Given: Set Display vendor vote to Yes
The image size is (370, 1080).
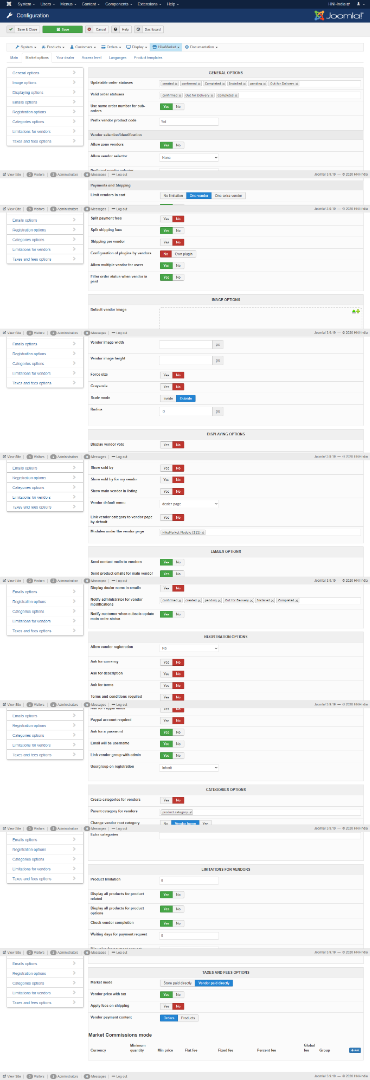Looking at the screenshot, I should tap(166, 445).
